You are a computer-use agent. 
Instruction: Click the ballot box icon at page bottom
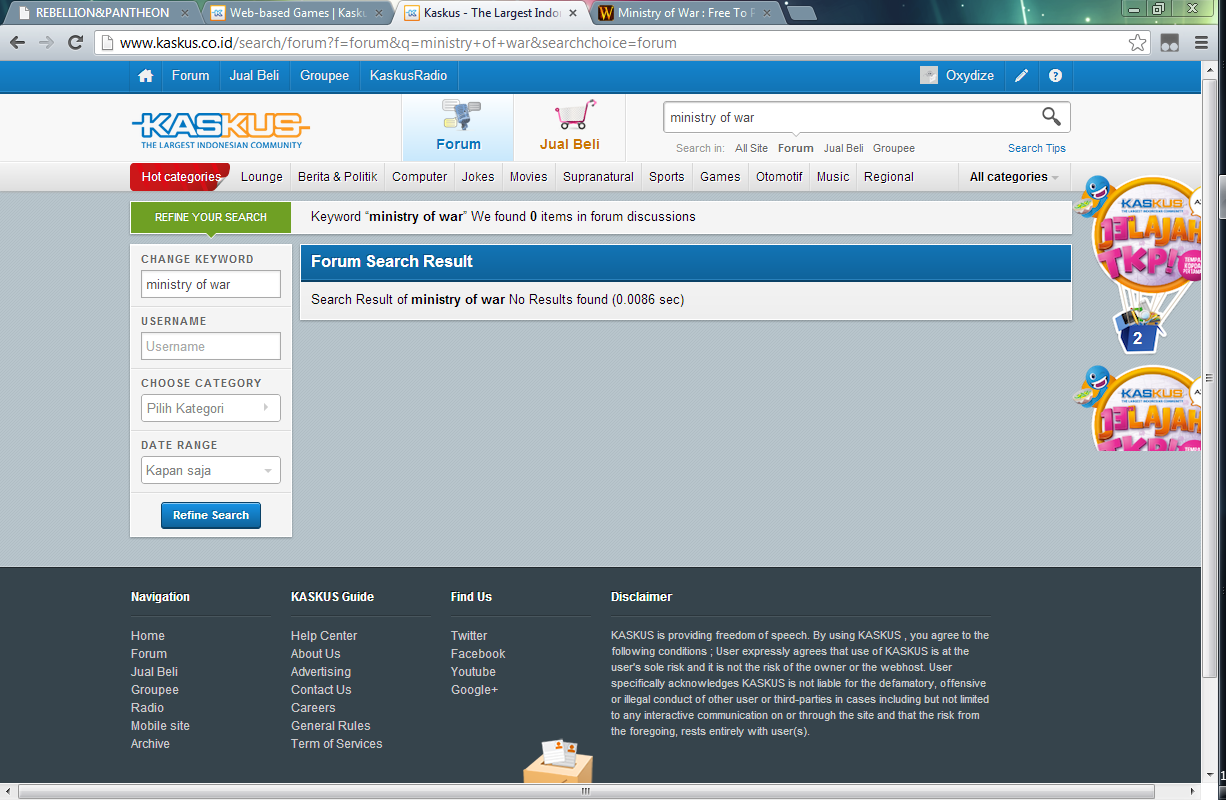558,762
